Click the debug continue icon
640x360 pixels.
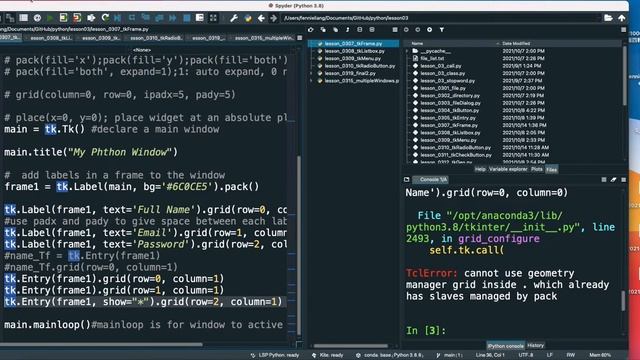[x=172, y=18]
